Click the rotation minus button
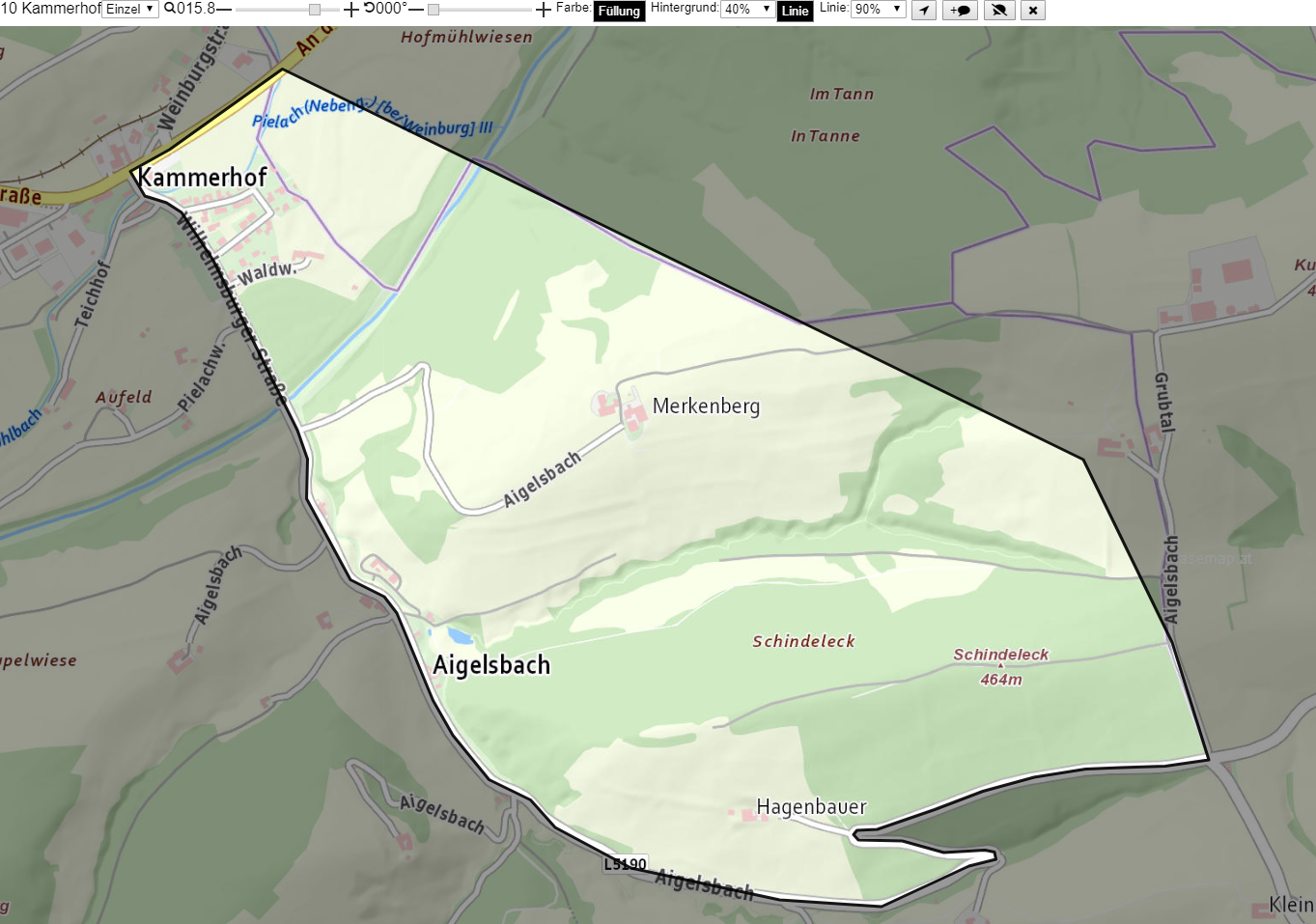 pyautogui.click(x=416, y=9)
